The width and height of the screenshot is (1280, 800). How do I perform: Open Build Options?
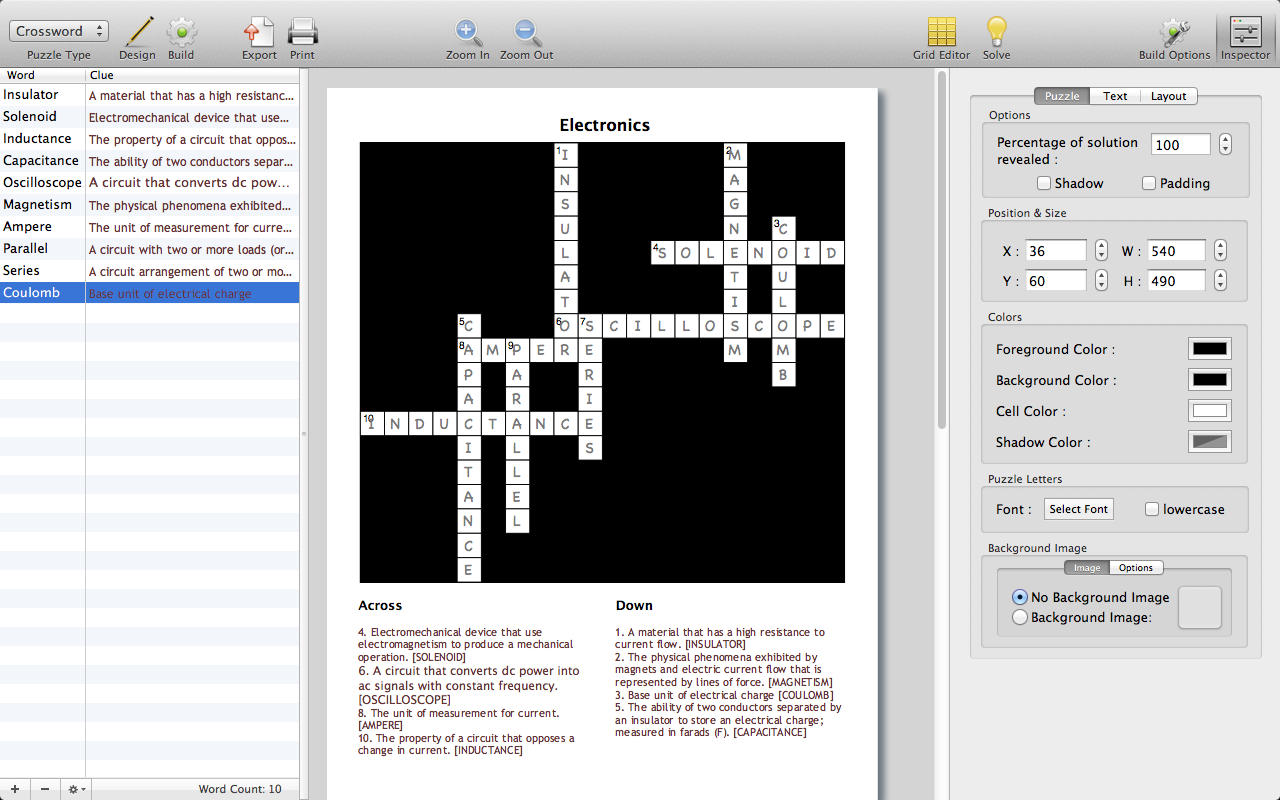(1174, 32)
